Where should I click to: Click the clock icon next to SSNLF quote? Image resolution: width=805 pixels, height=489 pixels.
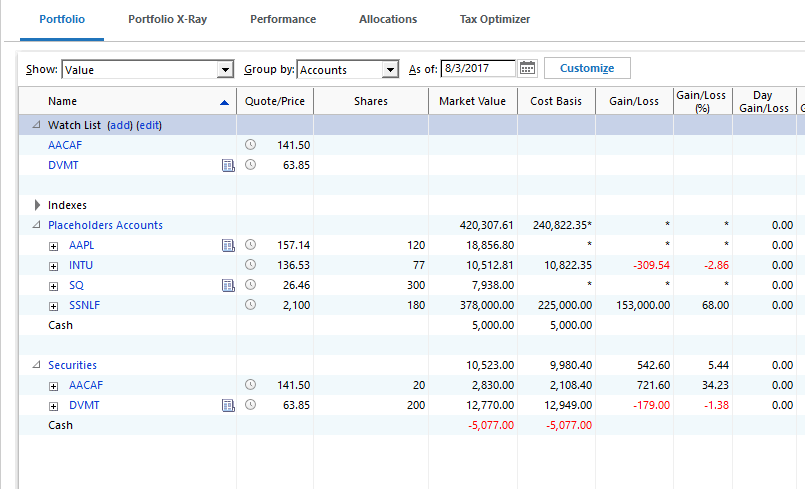tap(250, 305)
